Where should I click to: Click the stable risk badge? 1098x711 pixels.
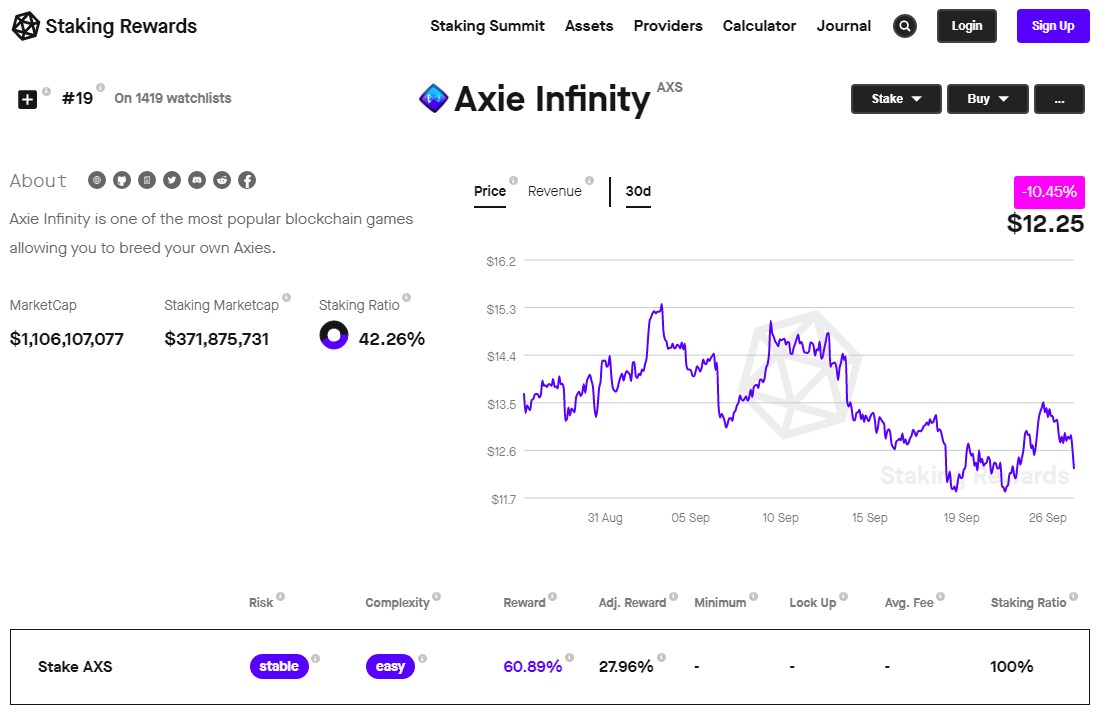pyautogui.click(x=279, y=666)
